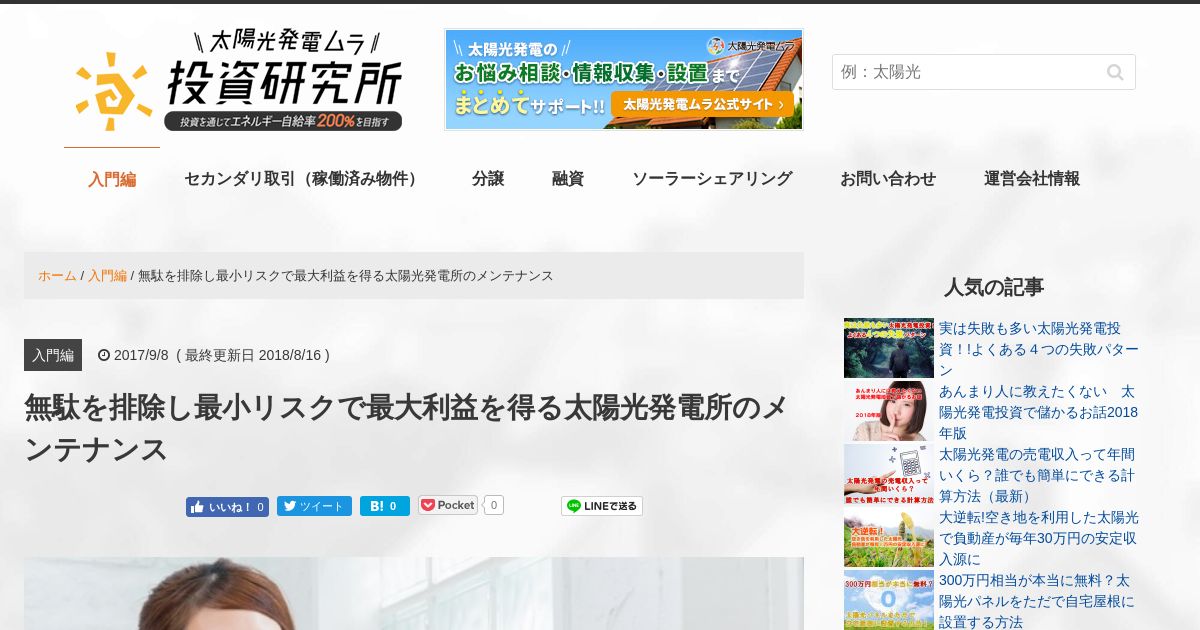Open article 実は失敗も多い太陽光発電投資
The image size is (1200, 630).
(1038, 349)
